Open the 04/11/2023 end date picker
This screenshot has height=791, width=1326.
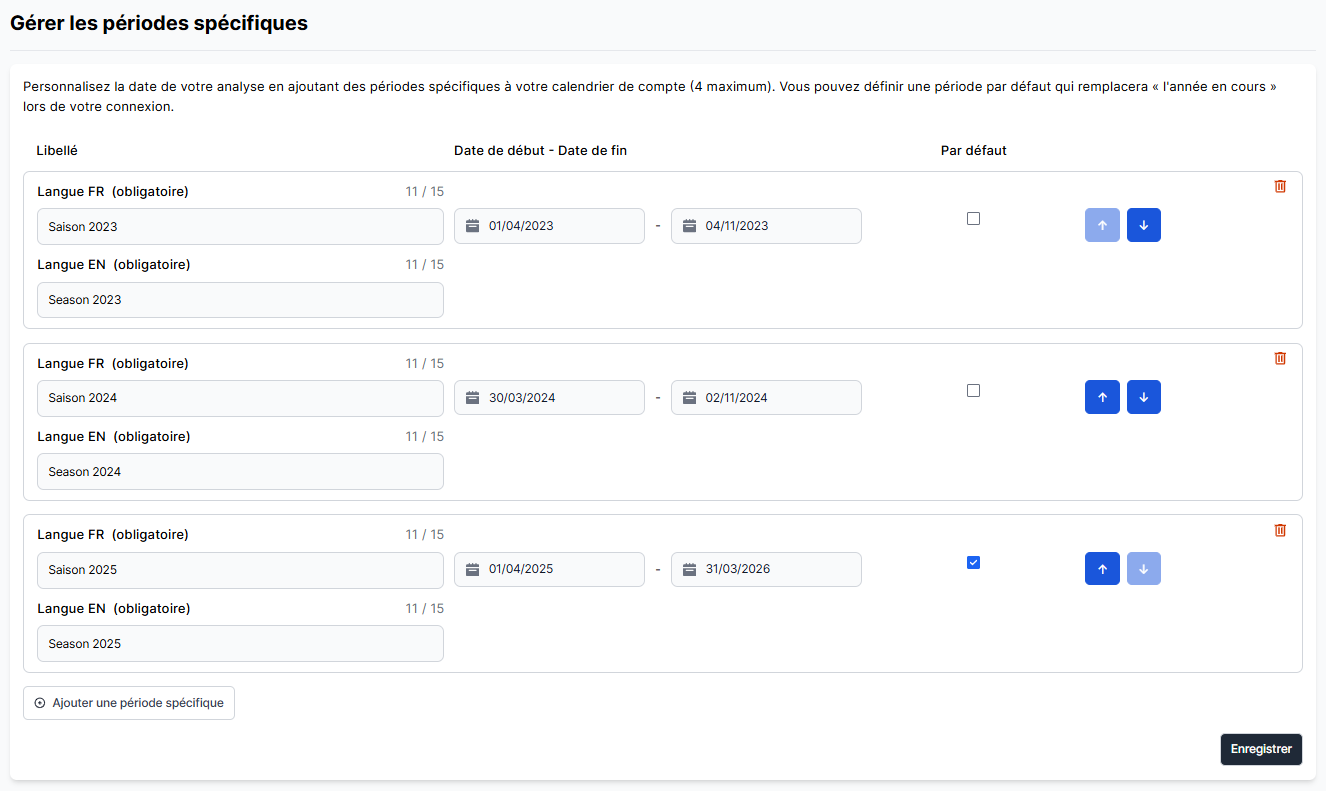point(766,226)
